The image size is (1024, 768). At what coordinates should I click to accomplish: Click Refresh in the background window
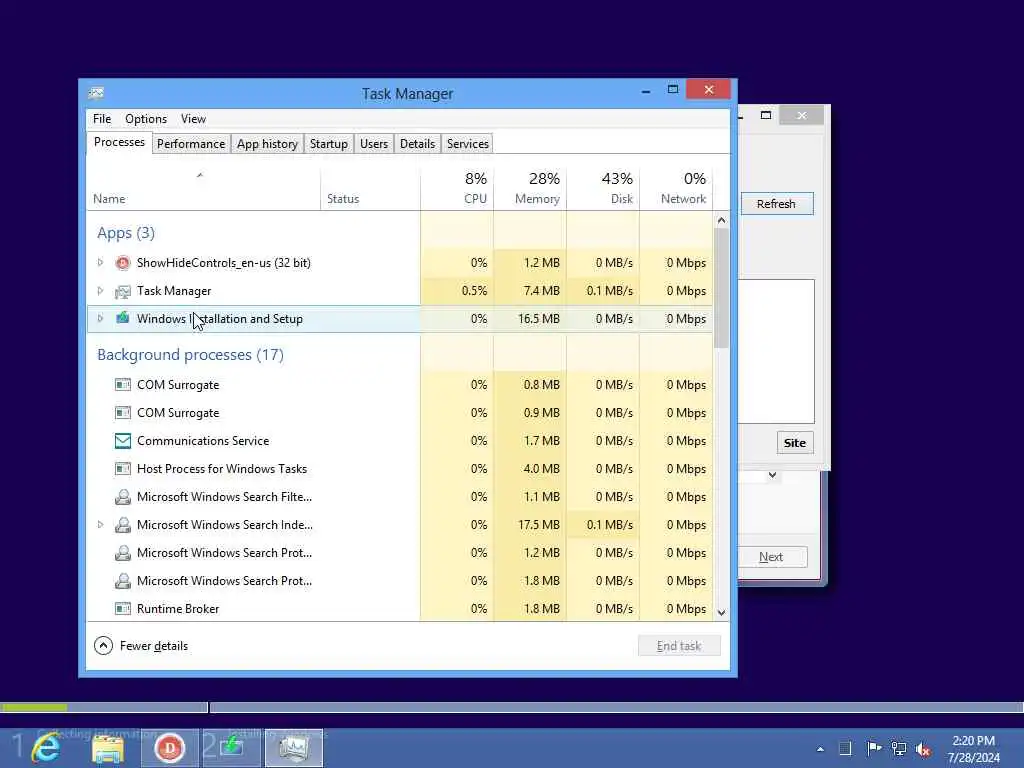(x=776, y=204)
